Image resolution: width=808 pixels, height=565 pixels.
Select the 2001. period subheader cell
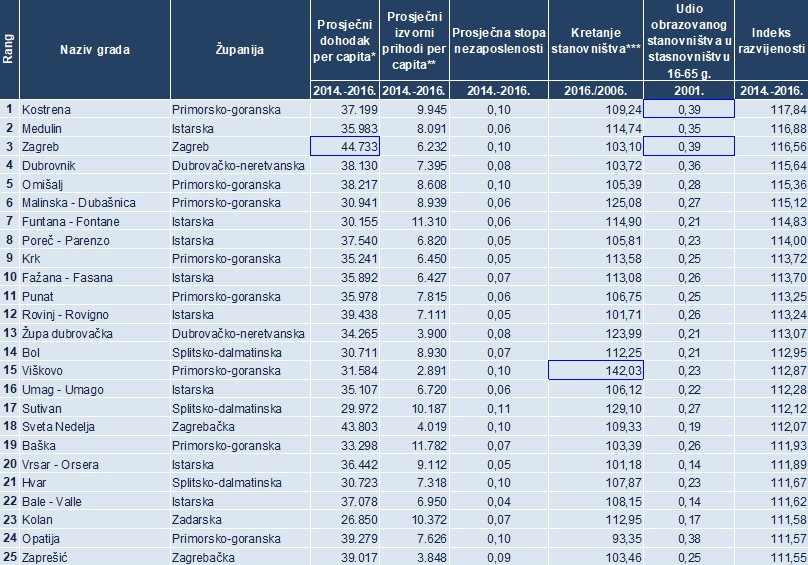(x=690, y=91)
